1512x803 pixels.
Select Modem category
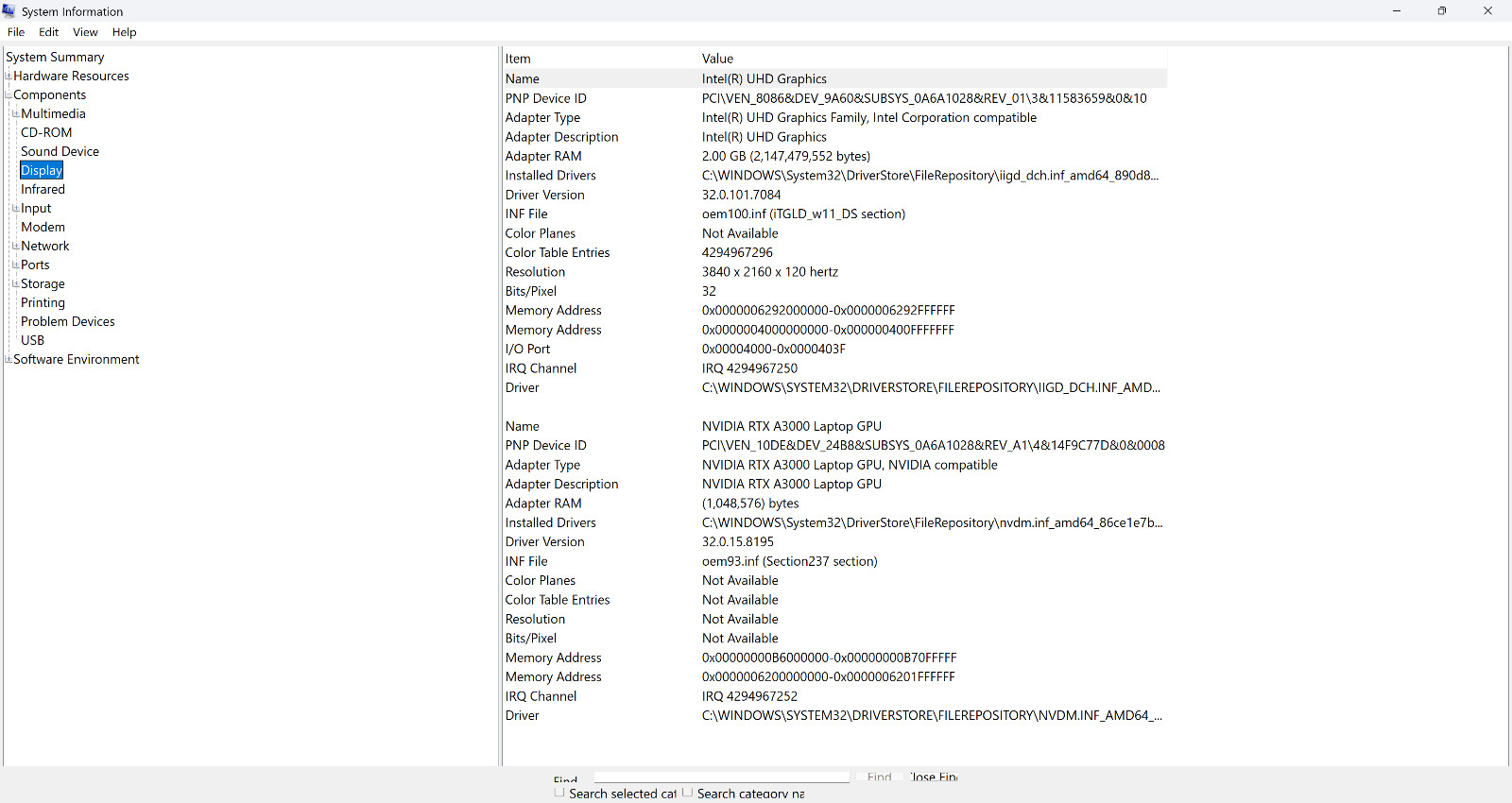(x=43, y=227)
